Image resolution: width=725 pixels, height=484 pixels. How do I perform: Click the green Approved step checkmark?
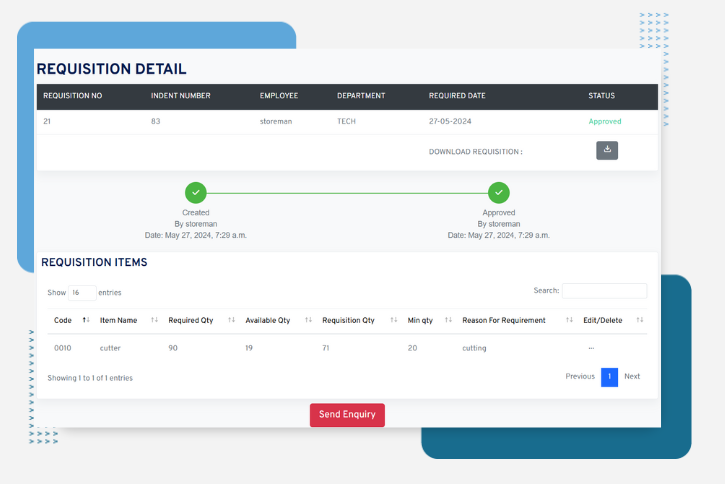coord(498,193)
